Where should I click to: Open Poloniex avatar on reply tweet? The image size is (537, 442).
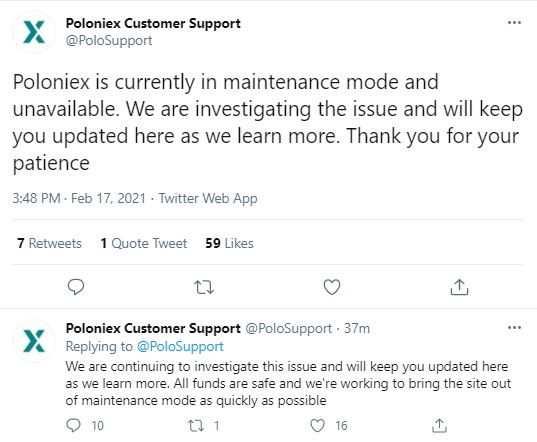[34, 341]
